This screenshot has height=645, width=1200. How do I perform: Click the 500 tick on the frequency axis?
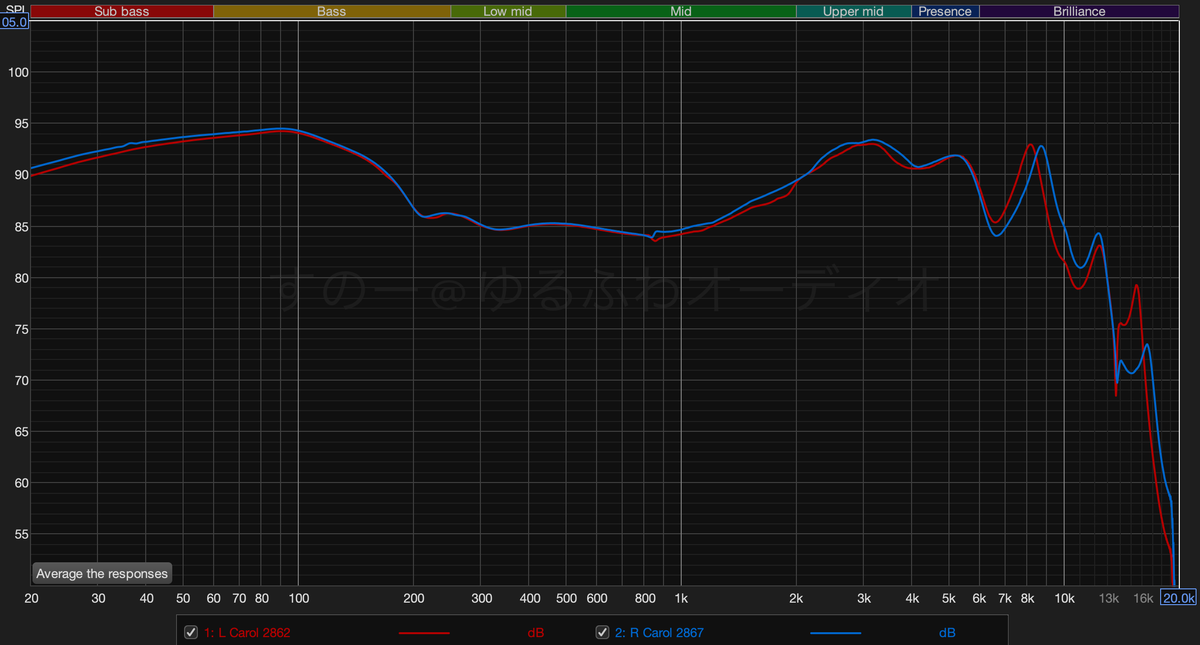566,599
